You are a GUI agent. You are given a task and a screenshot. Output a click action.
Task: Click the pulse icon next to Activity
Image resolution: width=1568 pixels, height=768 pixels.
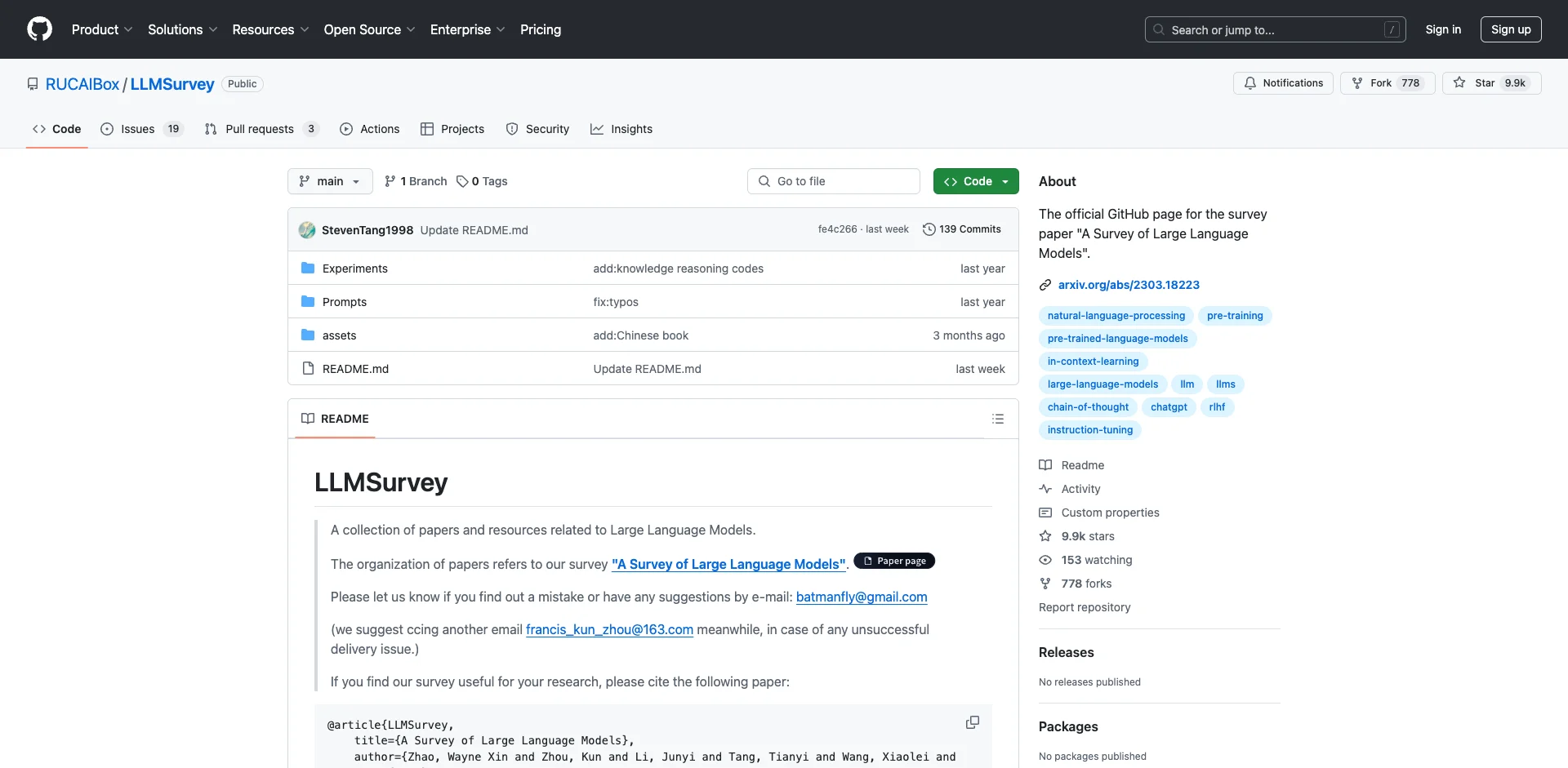click(1045, 489)
